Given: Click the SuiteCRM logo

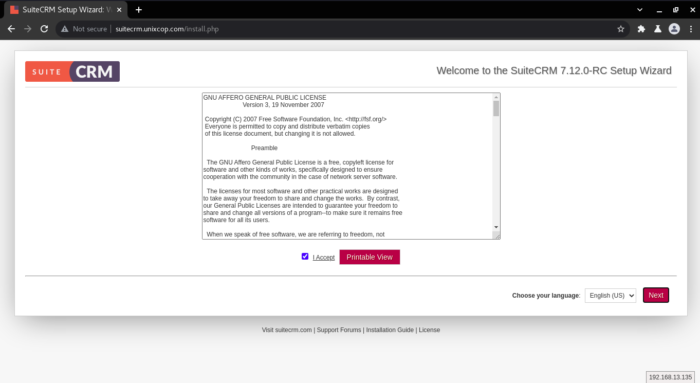Looking at the screenshot, I should [72, 71].
